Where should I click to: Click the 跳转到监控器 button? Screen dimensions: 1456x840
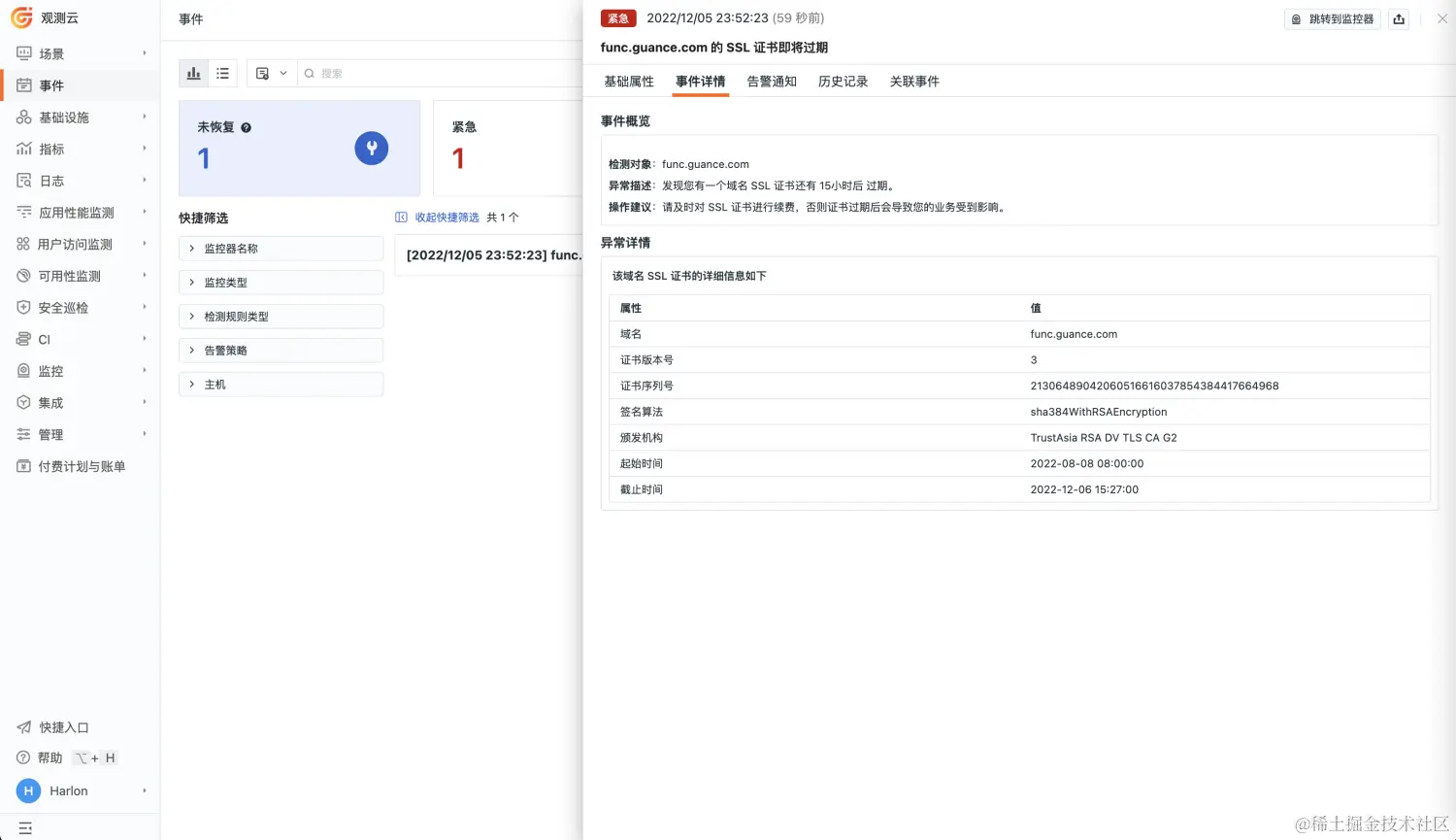point(1333,18)
